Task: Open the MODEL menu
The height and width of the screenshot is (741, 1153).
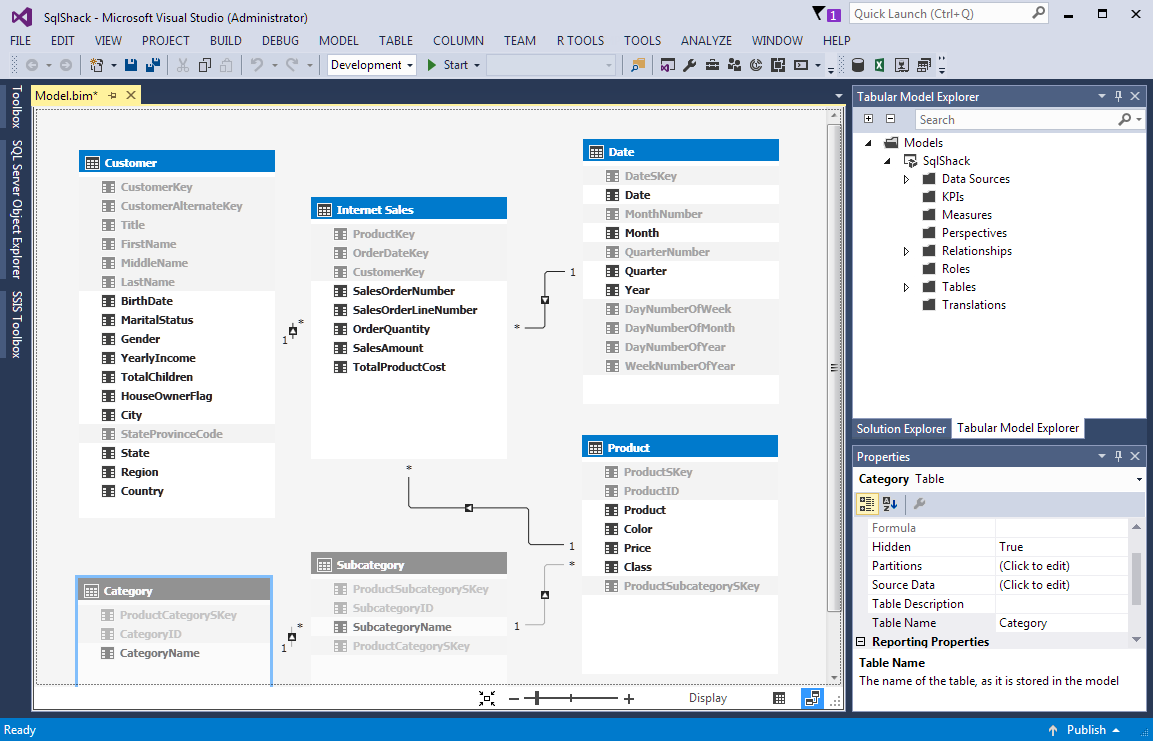Action: [338, 41]
